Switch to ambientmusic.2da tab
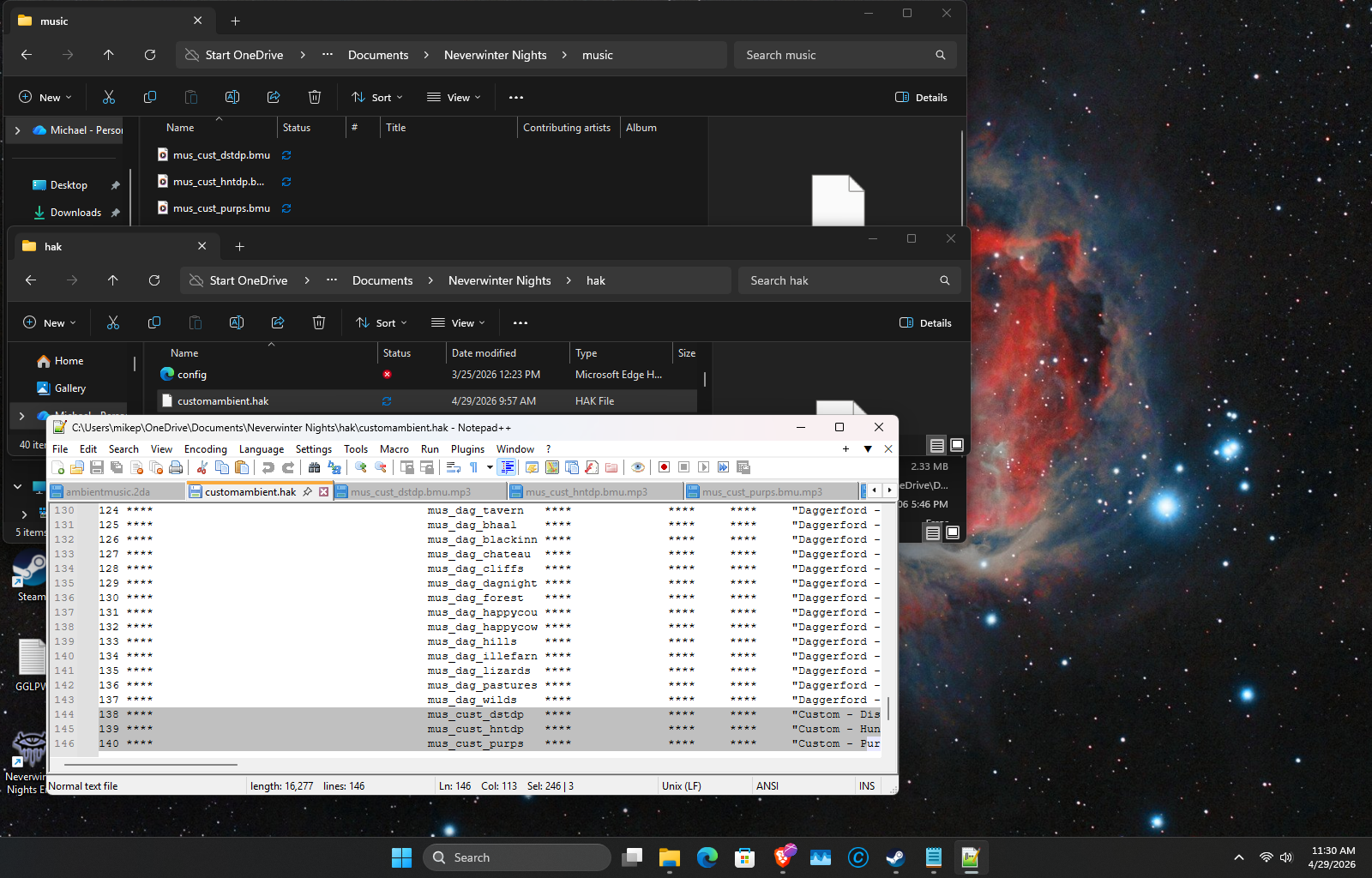The width and height of the screenshot is (1372, 878). [x=117, y=491]
